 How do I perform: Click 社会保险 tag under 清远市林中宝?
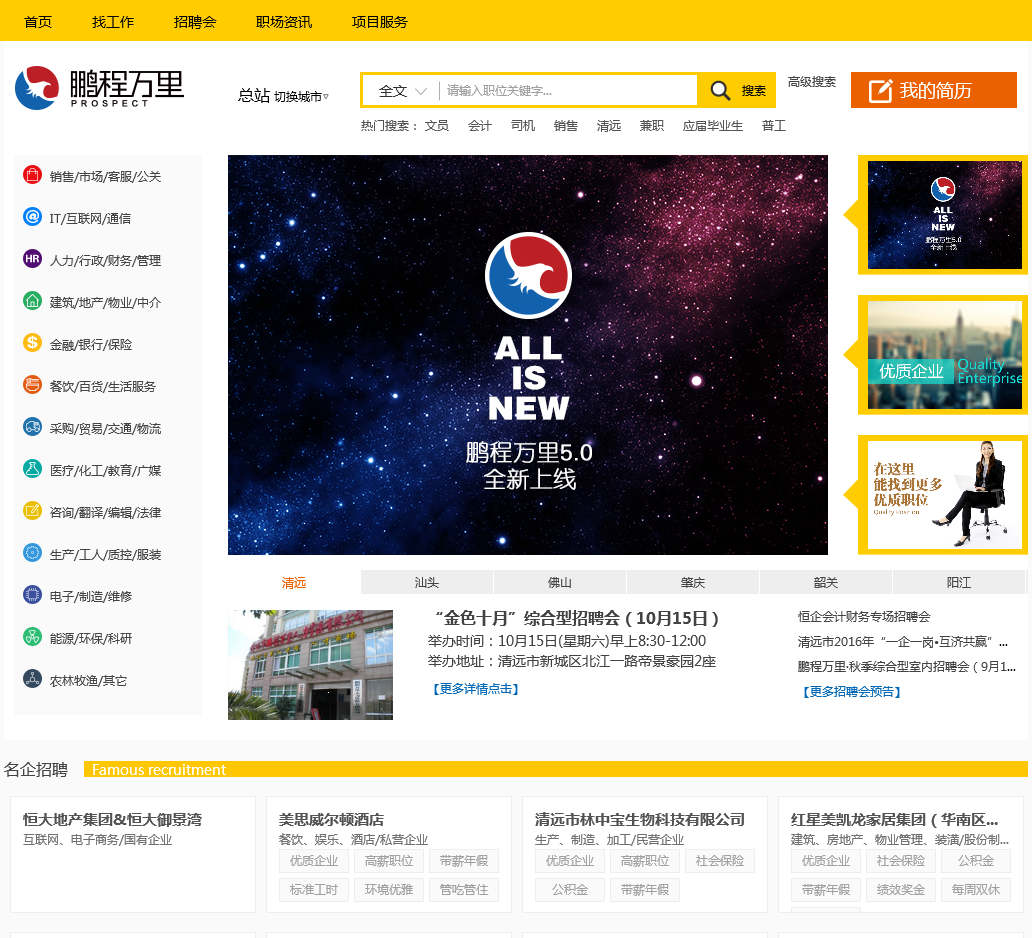click(x=719, y=861)
